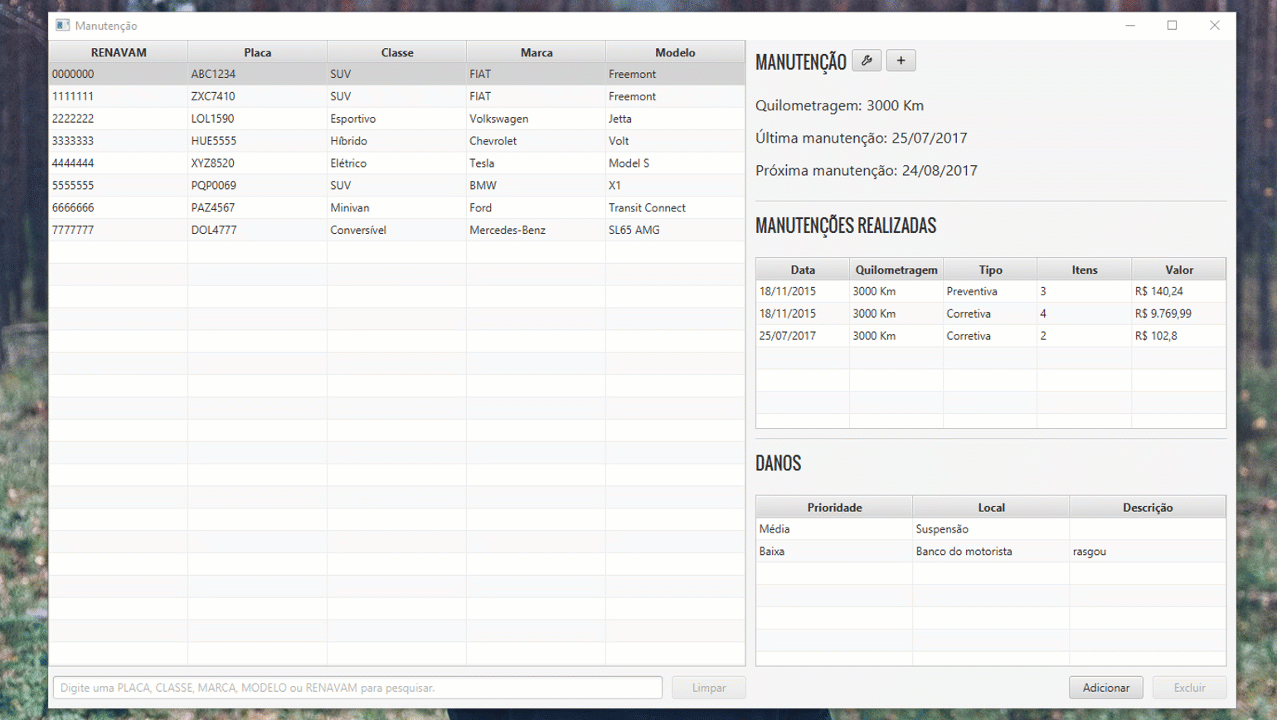Image resolution: width=1277 pixels, height=720 pixels.
Task: Select vehicle row with plate PAZ4567
Action: [x=397, y=208]
